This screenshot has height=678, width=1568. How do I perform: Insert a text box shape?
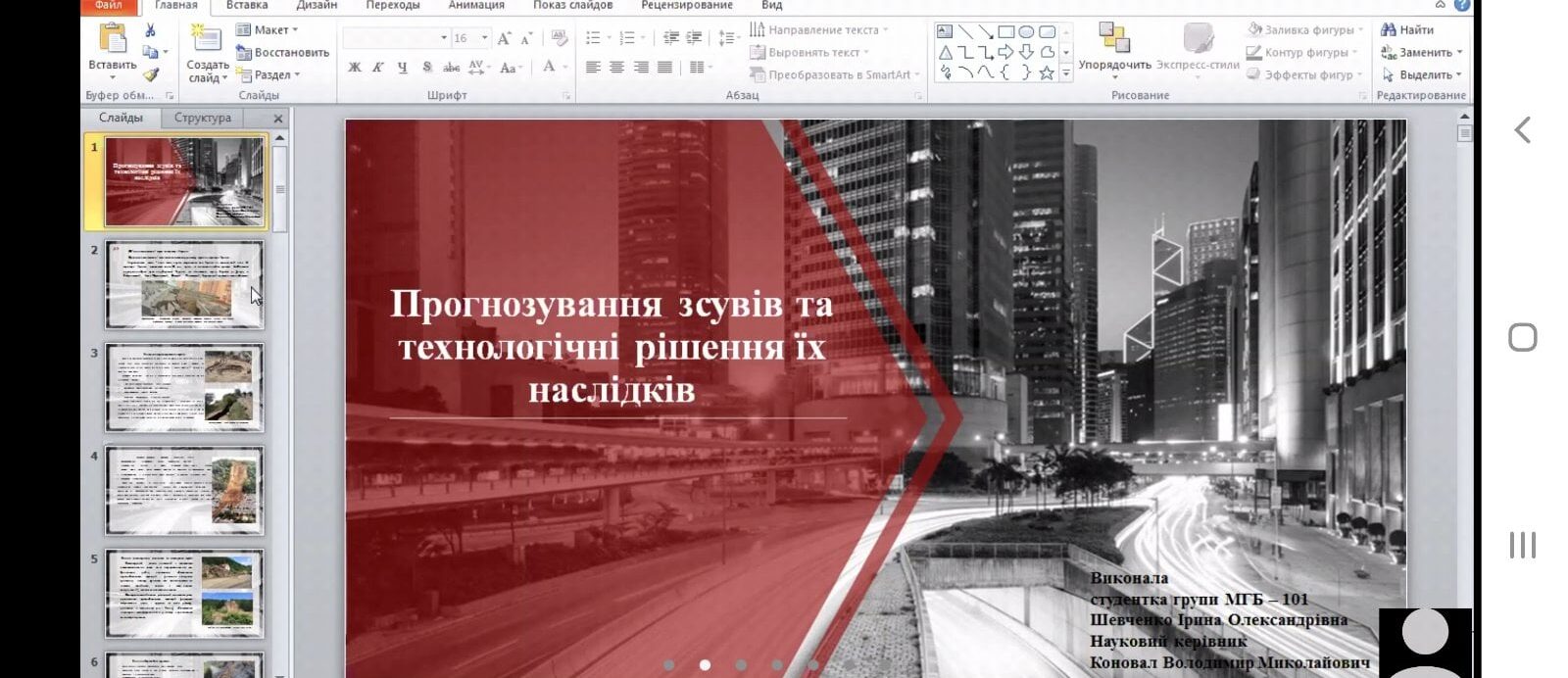coord(945,32)
